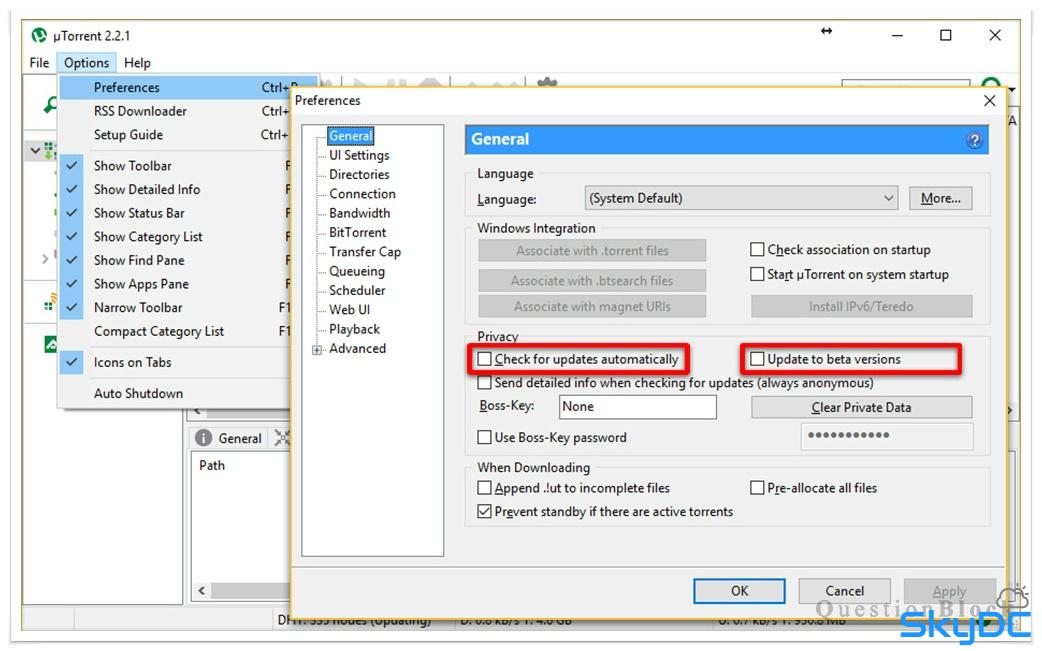Viewport: 1042px width, 651px height.
Task: Focus the Boss-Key password field
Action: point(887,436)
